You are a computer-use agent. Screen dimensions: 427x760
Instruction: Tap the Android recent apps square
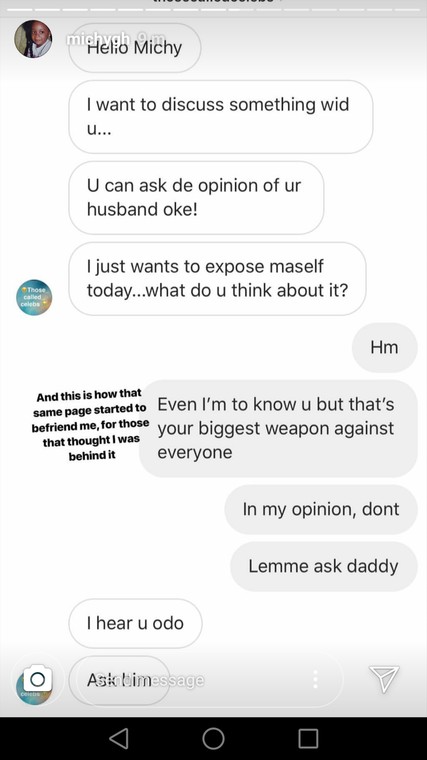point(308,739)
